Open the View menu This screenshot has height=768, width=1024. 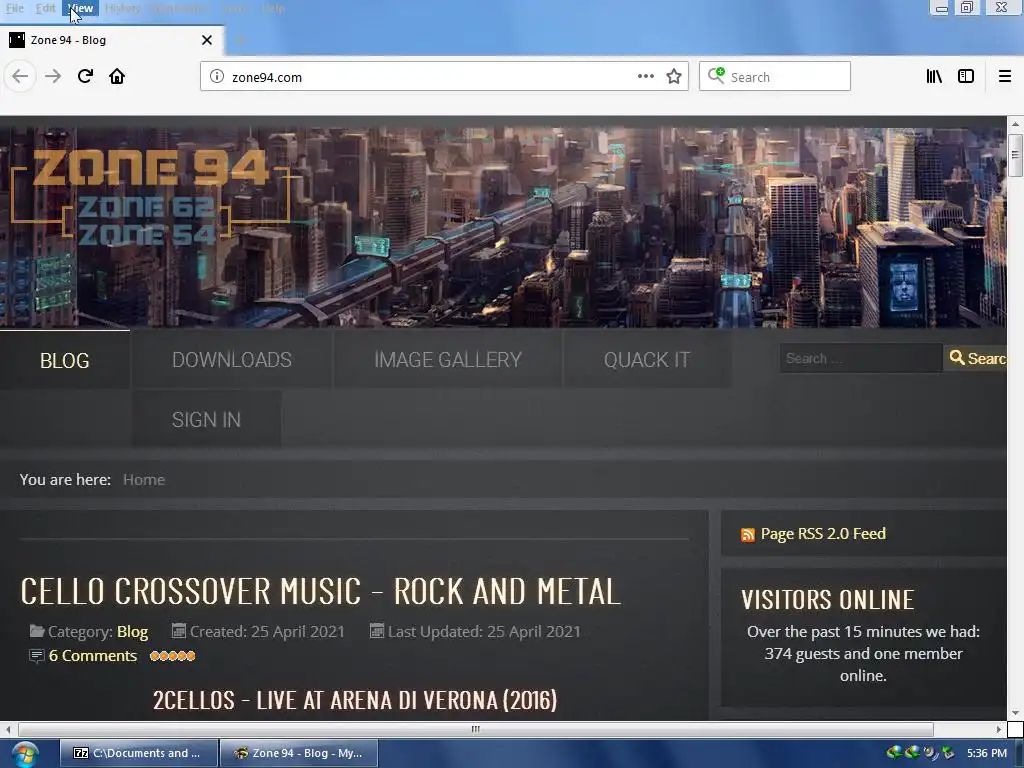coord(81,8)
